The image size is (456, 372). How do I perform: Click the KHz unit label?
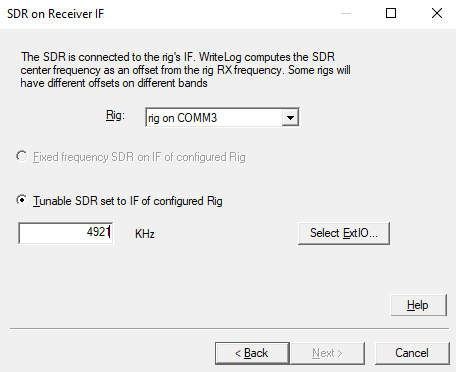point(145,234)
